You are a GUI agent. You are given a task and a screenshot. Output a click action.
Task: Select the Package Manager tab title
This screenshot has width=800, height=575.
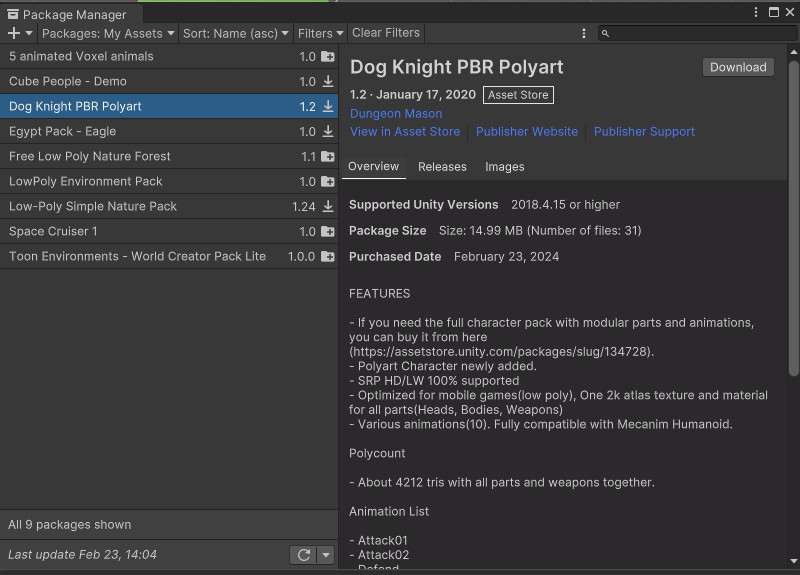point(74,15)
